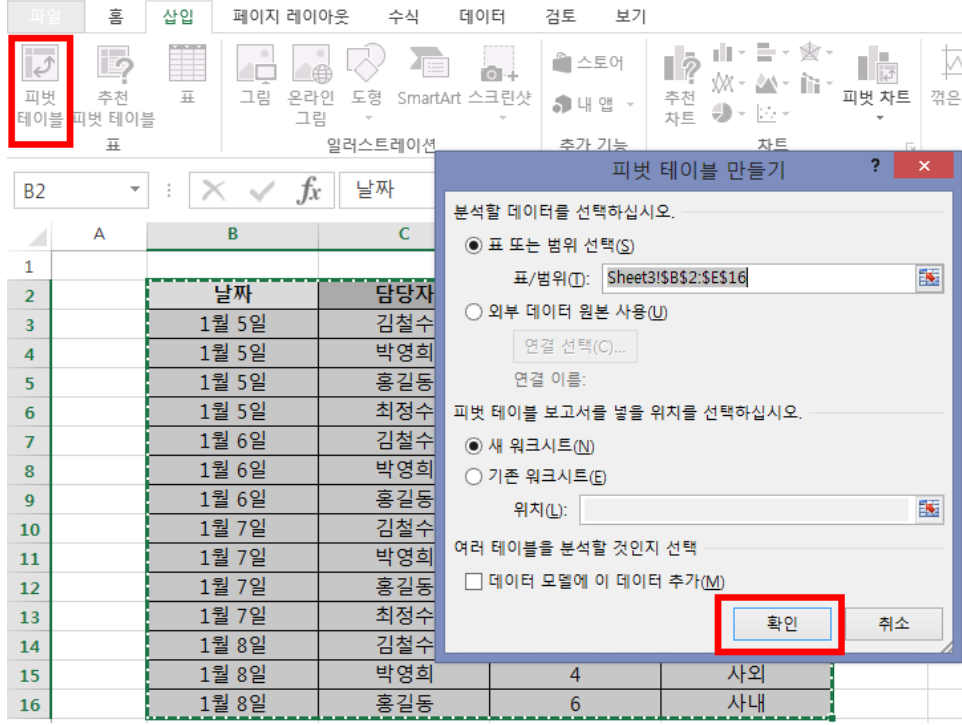Open the 스크린샷 tool
The height and width of the screenshot is (725, 962).
(500, 82)
